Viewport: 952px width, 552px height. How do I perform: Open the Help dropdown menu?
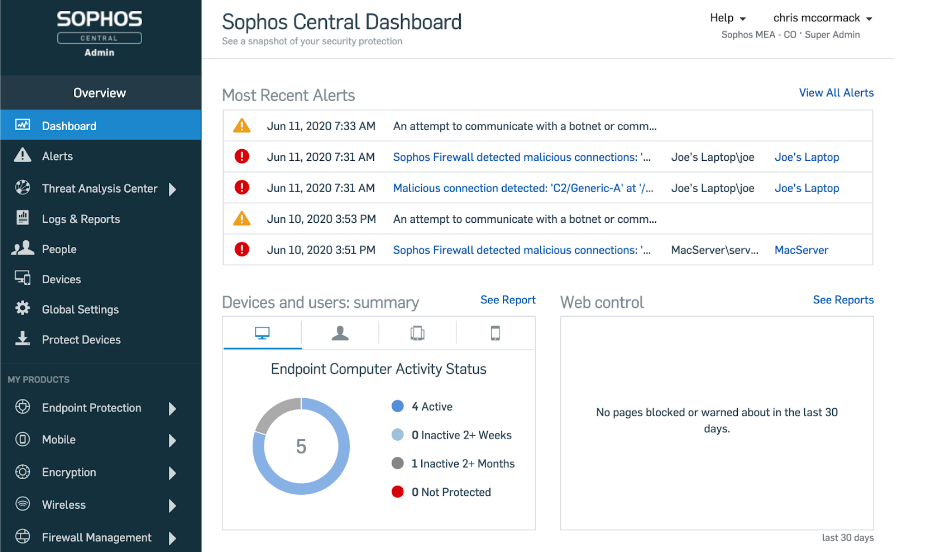[x=727, y=18]
